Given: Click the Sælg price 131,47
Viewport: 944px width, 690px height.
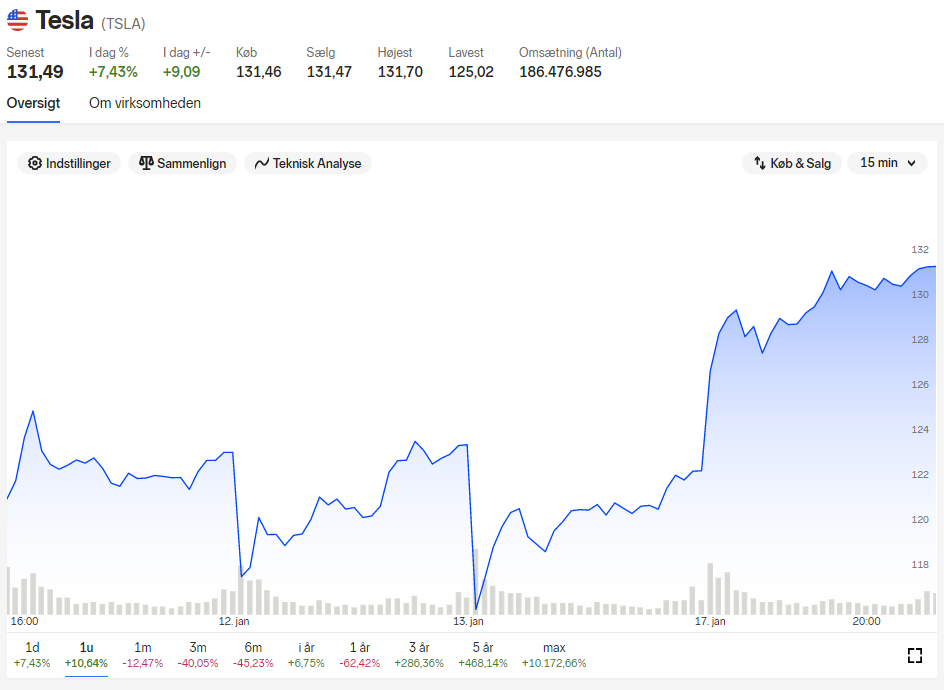Looking at the screenshot, I should pos(329,72).
